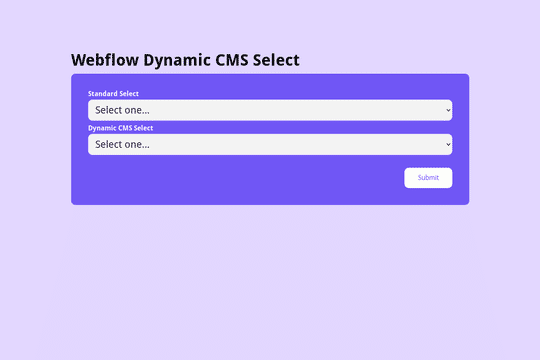The width and height of the screenshot is (540, 360).
Task: Expand the Dynamic CMS Select chevron arrow
Action: pyautogui.click(x=448, y=144)
